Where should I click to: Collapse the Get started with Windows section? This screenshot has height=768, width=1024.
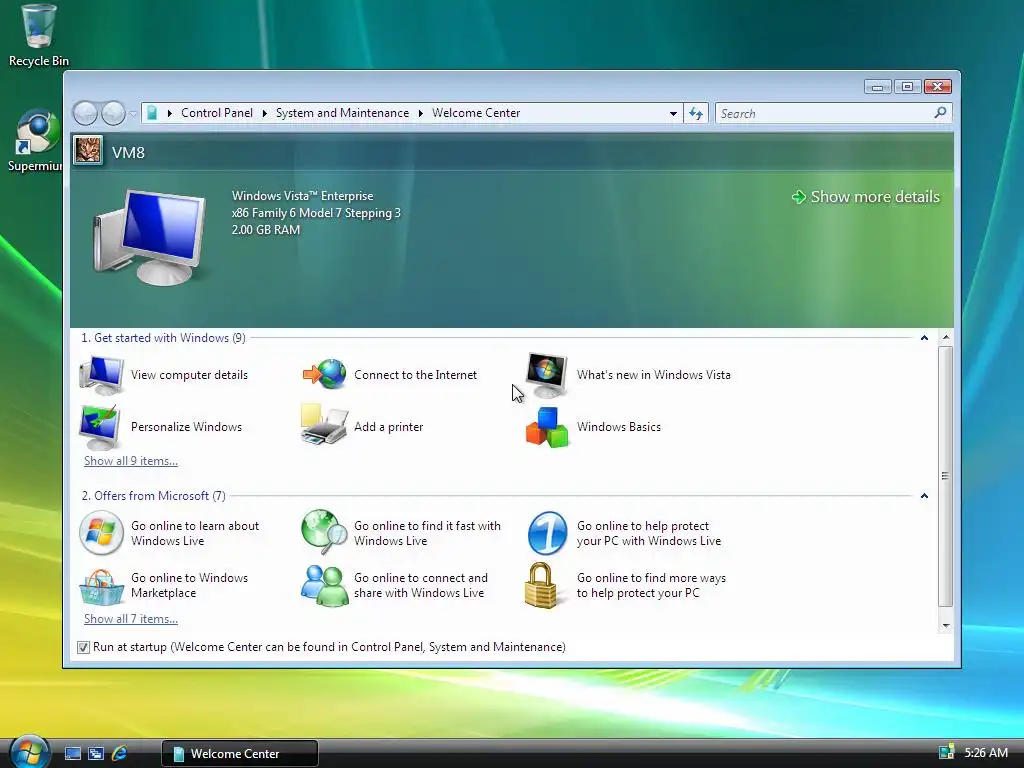tap(924, 338)
